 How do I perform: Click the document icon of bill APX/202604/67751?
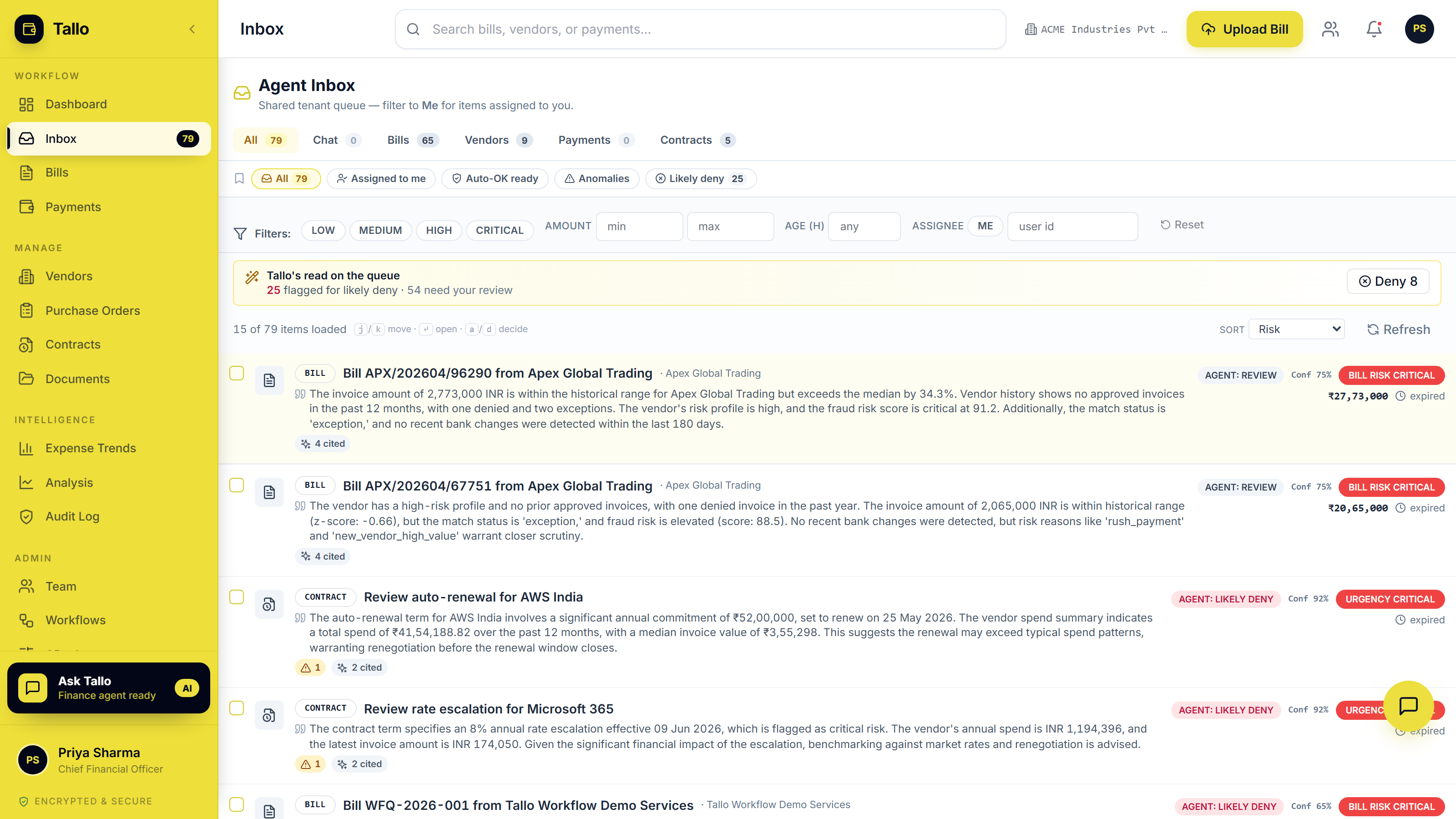(269, 492)
